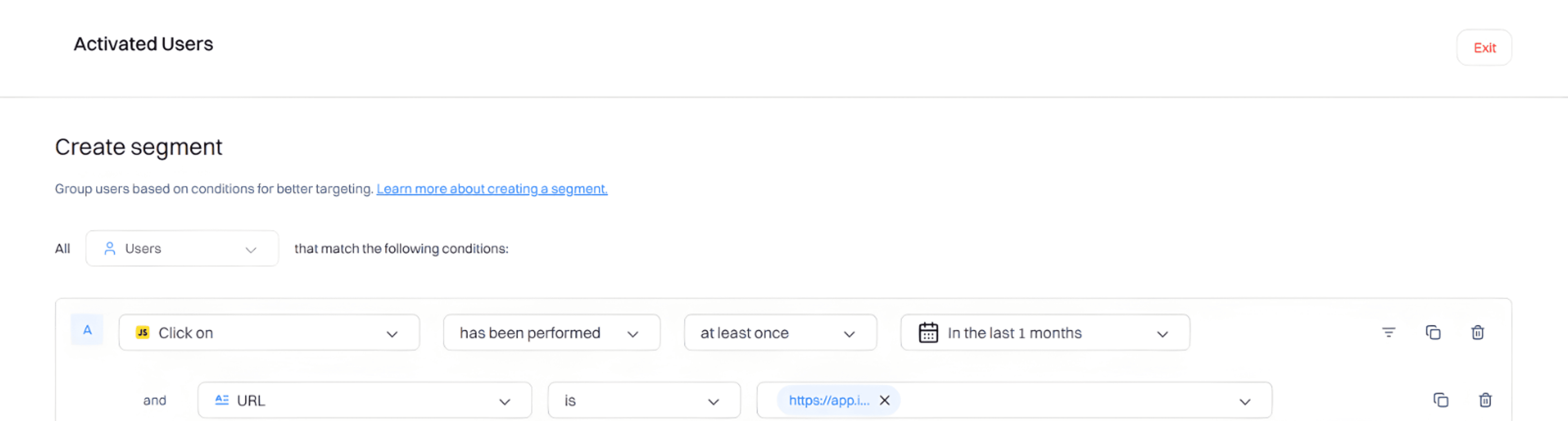Remove the https://app.i URL value chip
Image resolution: width=1568 pixels, height=421 pixels.
[x=885, y=400]
